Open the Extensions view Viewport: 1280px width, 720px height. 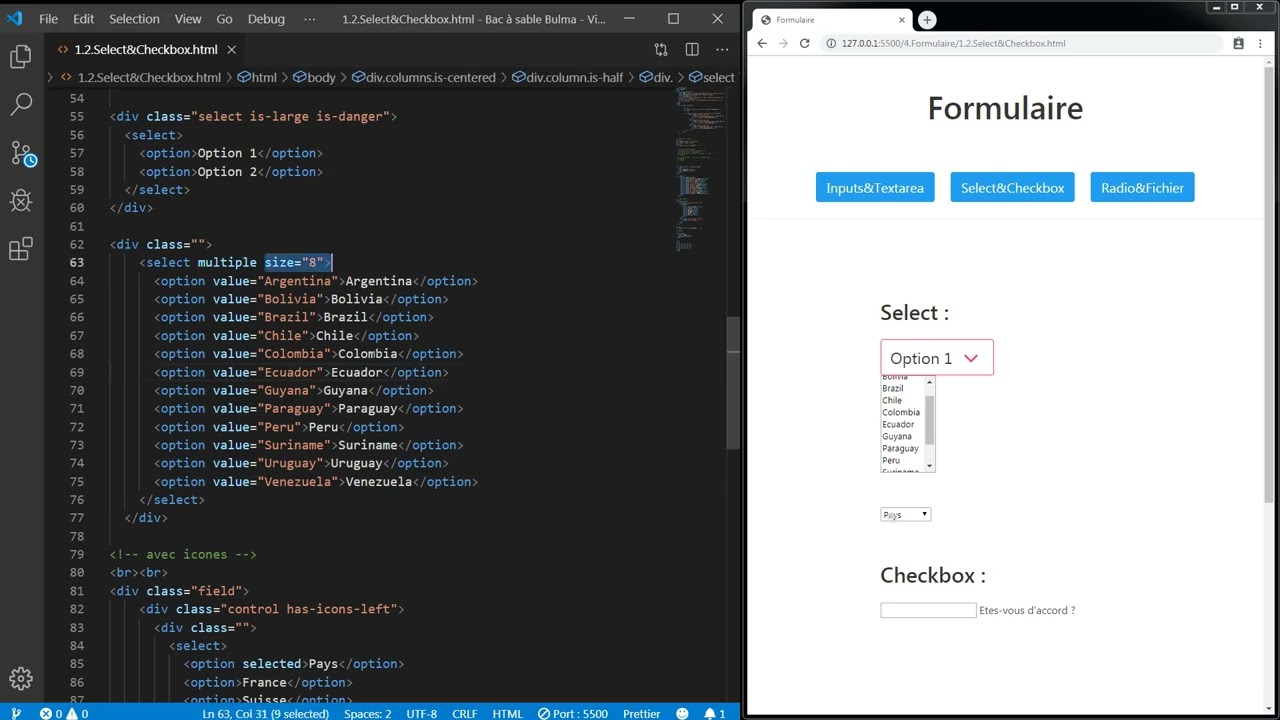(x=21, y=249)
